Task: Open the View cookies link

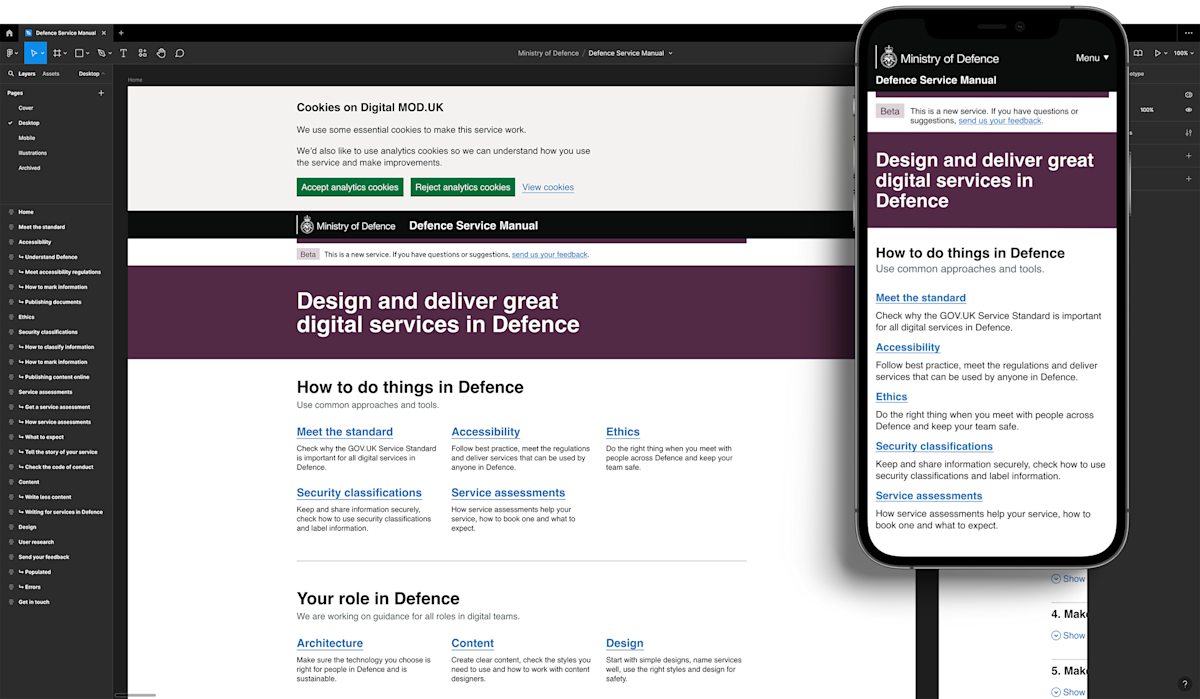Action: pos(548,187)
